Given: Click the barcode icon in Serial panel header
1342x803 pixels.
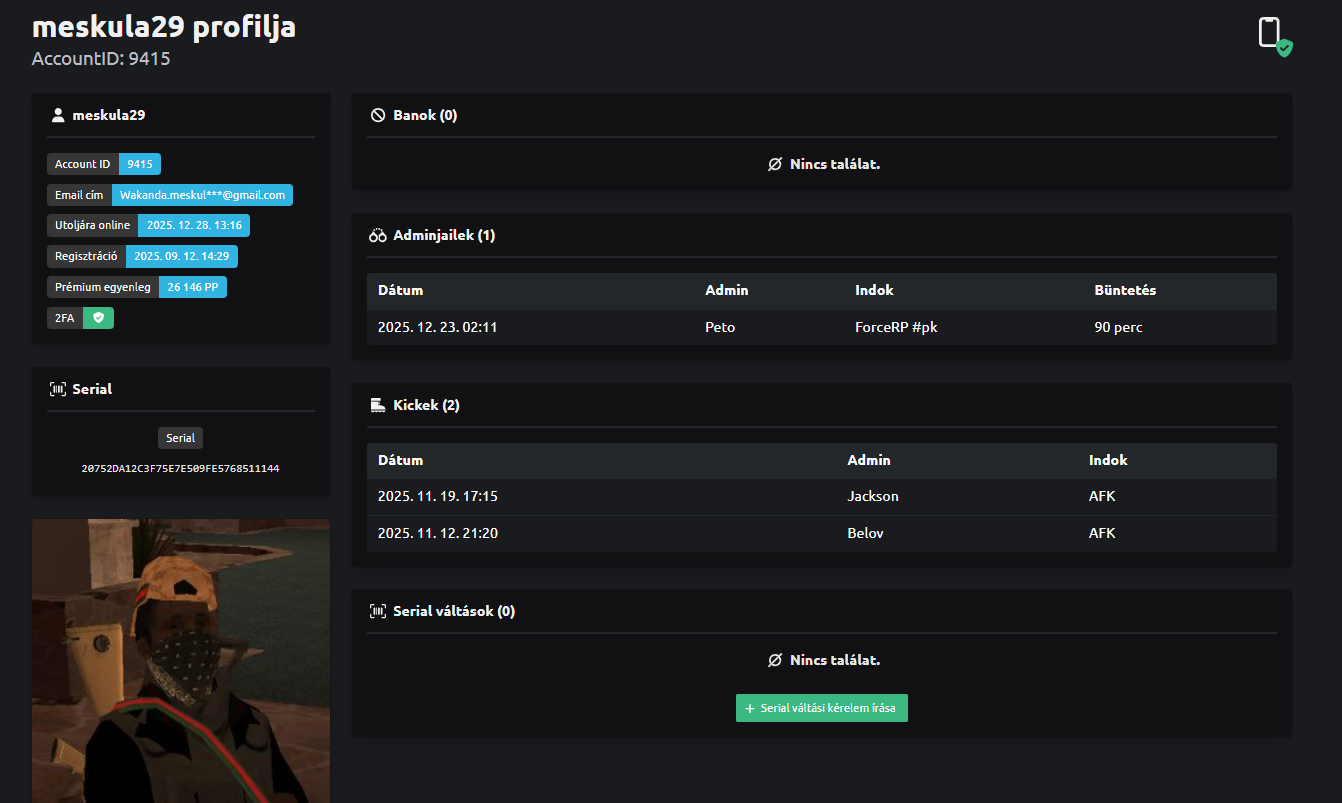Looking at the screenshot, I should 58,389.
